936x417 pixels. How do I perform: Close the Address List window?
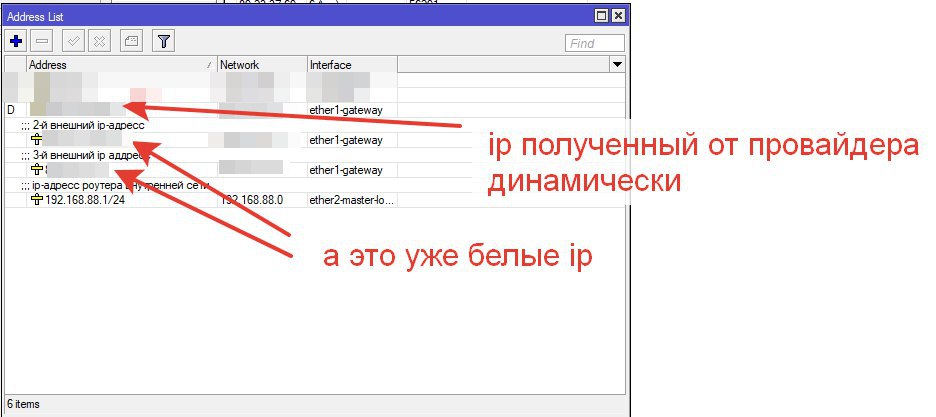[x=618, y=16]
